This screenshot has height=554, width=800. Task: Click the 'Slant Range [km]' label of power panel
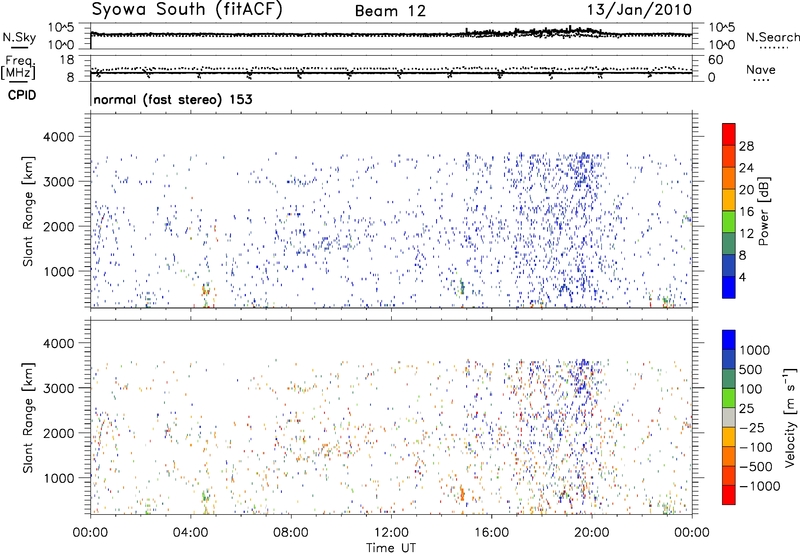tap(28, 211)
